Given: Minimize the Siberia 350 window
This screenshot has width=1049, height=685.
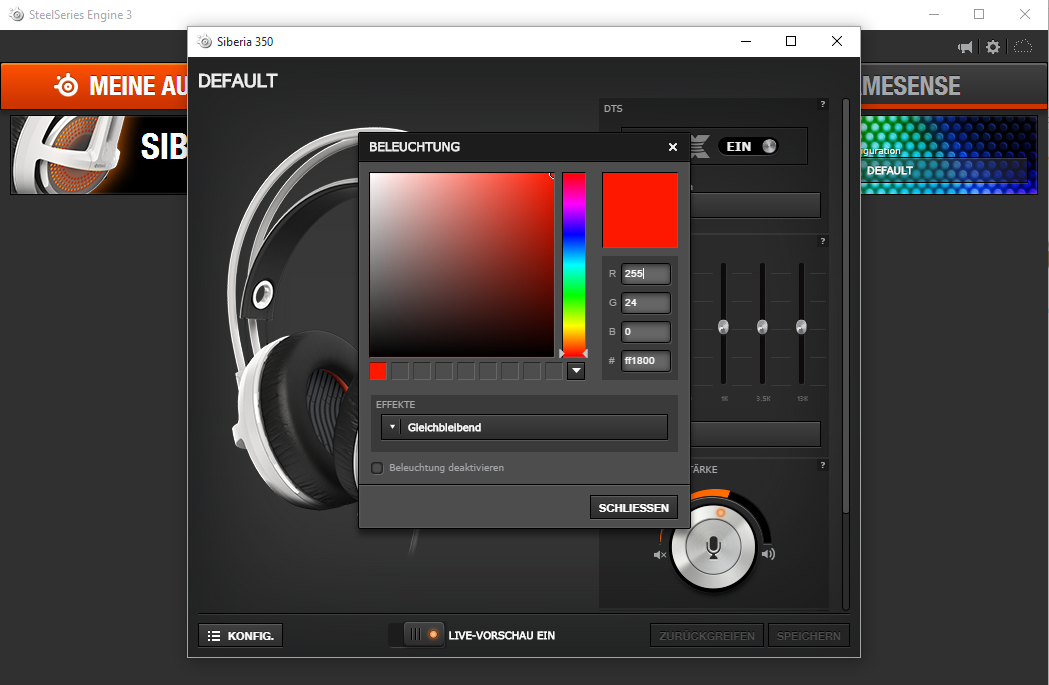Looking at the screenshot, I should pyautogui.click(x=746, y=41).
